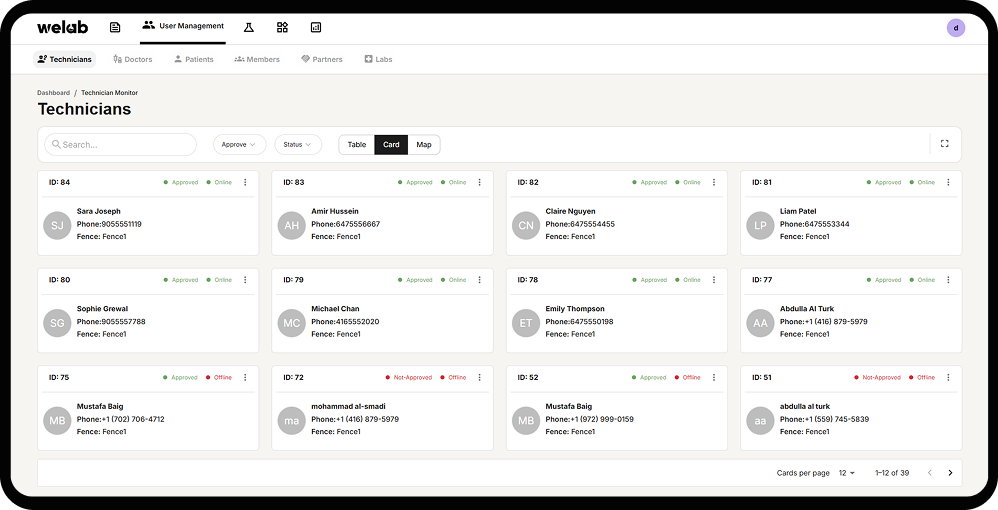The image size is (998, 510).
Task: Open the three-dot menu on card ID 77
Action: pyautogui.click(x=948, y=280)
